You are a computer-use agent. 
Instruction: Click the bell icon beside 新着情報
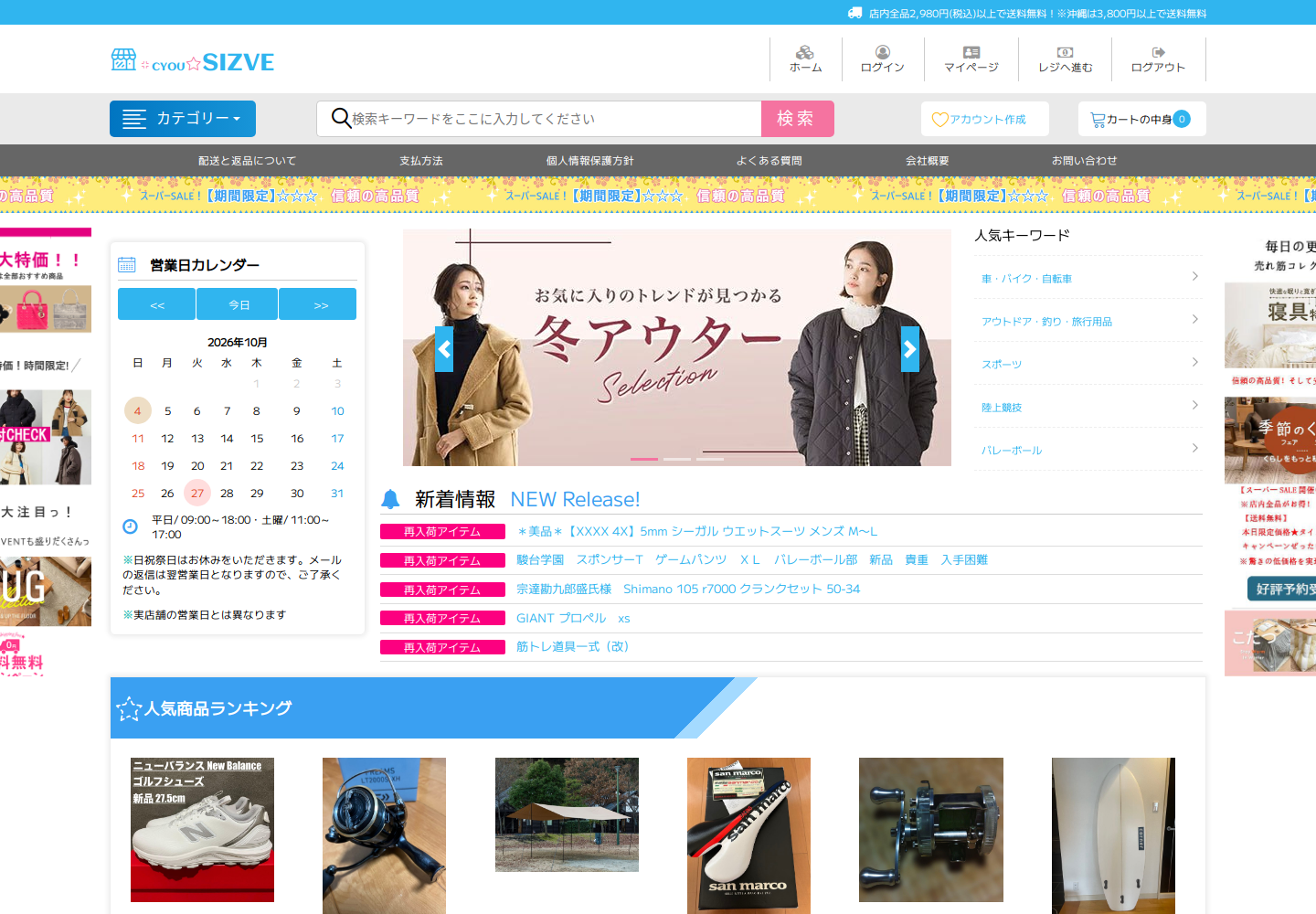click(x=390, y=499)
